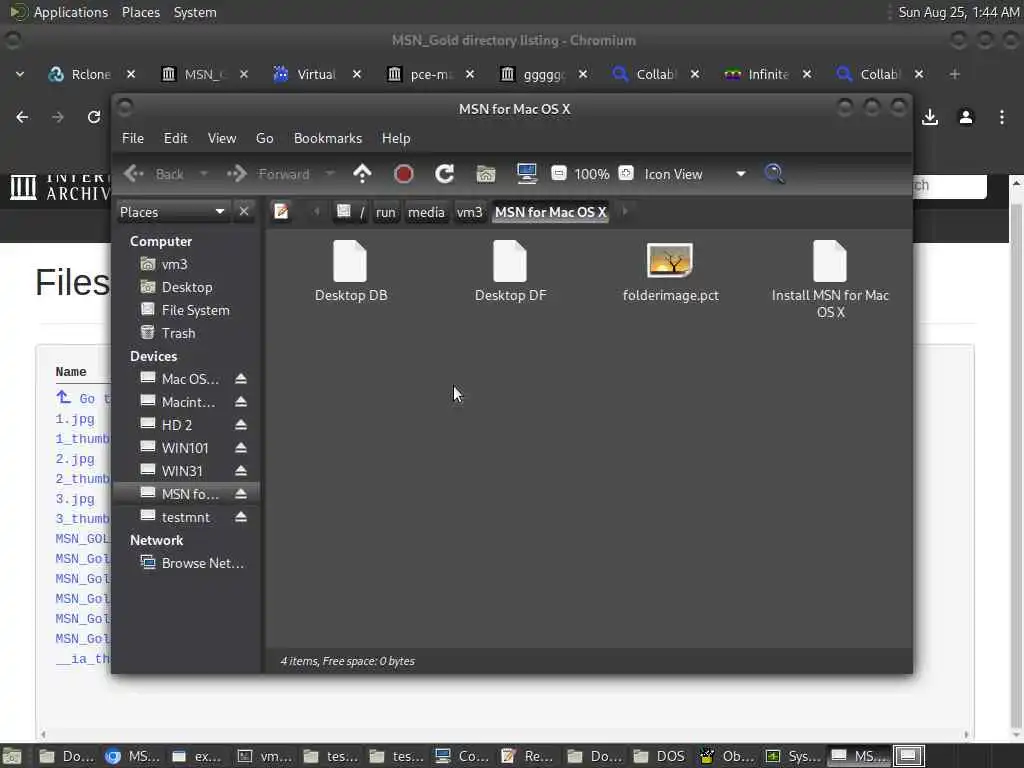The height and width of the screenshot is (768, 1024).
Task: Open Edit menu in file manager
Action: [175, 138]
